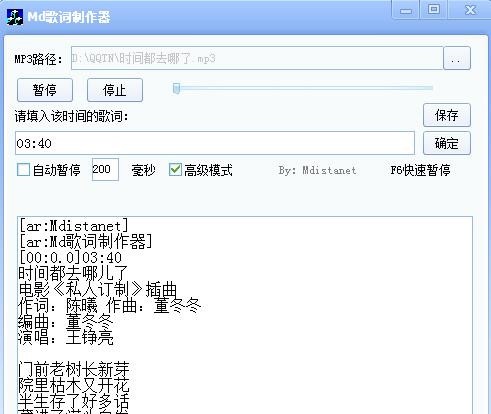Stop playback with the 停止 button
This screenshot has width=491, height=414.
coord(115,90)
